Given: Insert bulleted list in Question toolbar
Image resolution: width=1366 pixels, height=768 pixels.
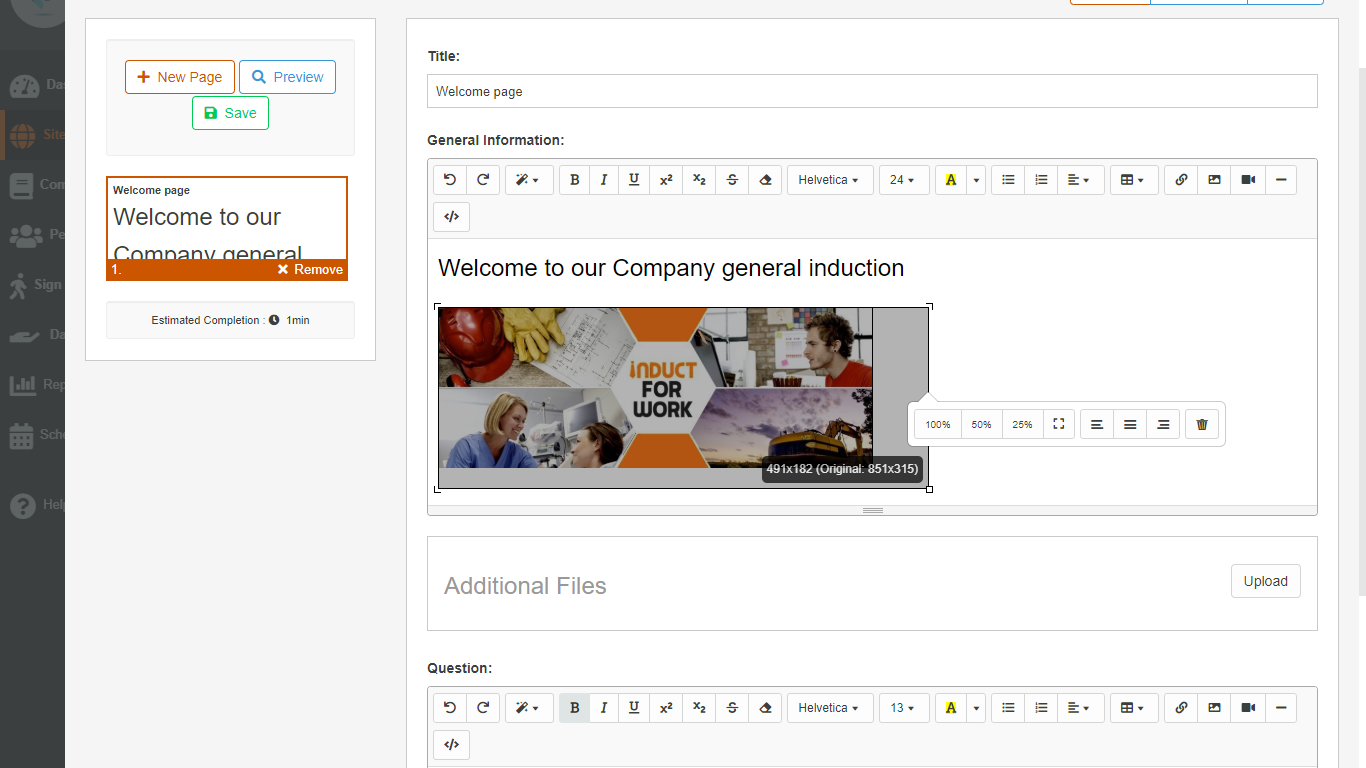Looking at the screenshot, I should pos(1008,708).
